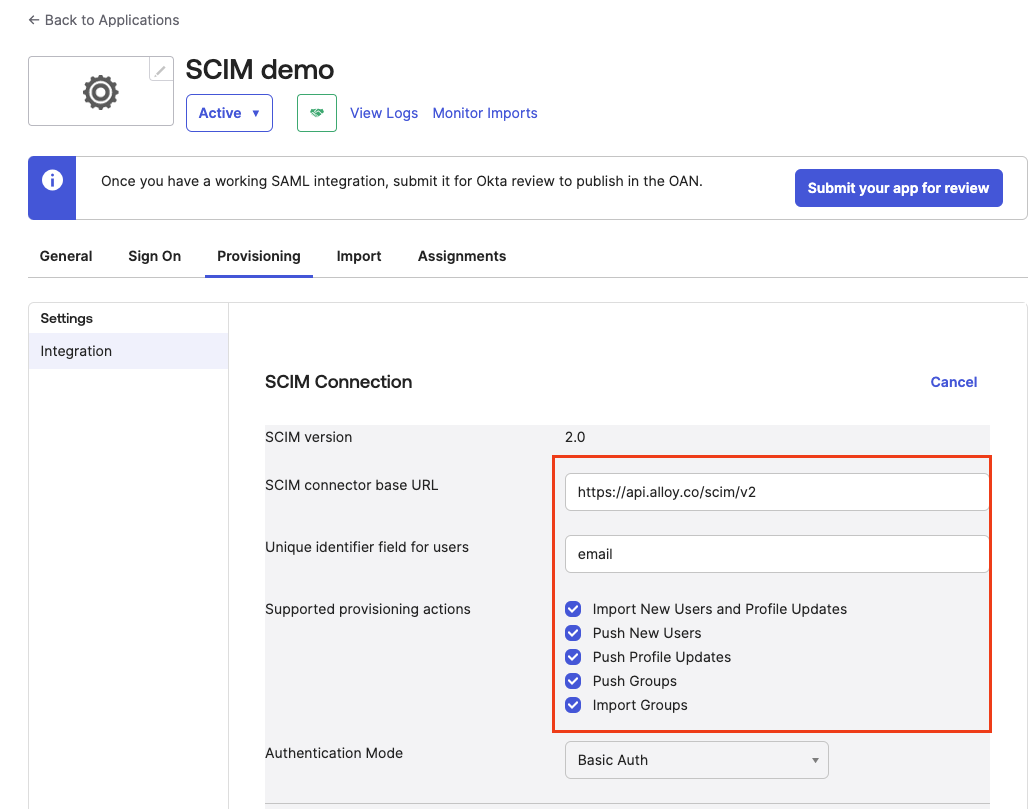Switch to the General tab
This screenshot has height=809, width=1034.
[66, 256]
